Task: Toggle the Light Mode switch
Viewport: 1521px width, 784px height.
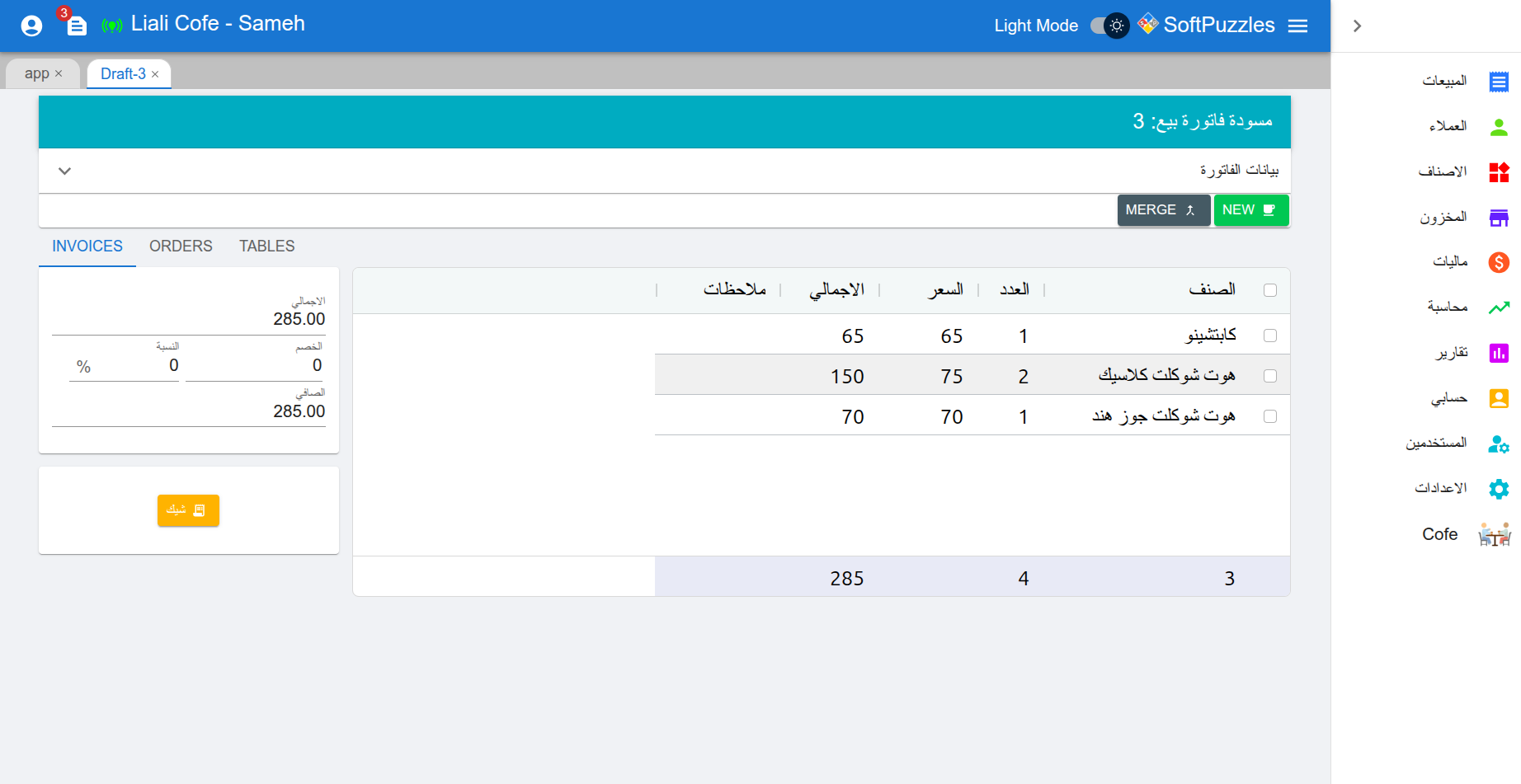Action: (x=1109, y=26)
